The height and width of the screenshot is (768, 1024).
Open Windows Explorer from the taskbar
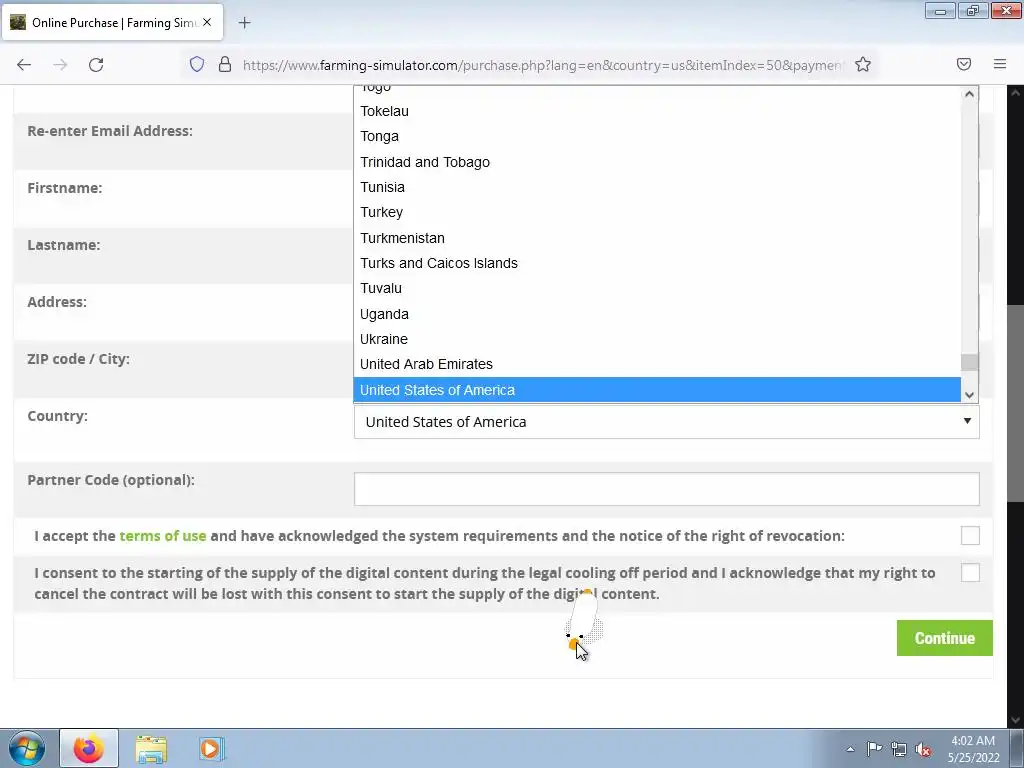pyautogui.click(x=151, y=748)
